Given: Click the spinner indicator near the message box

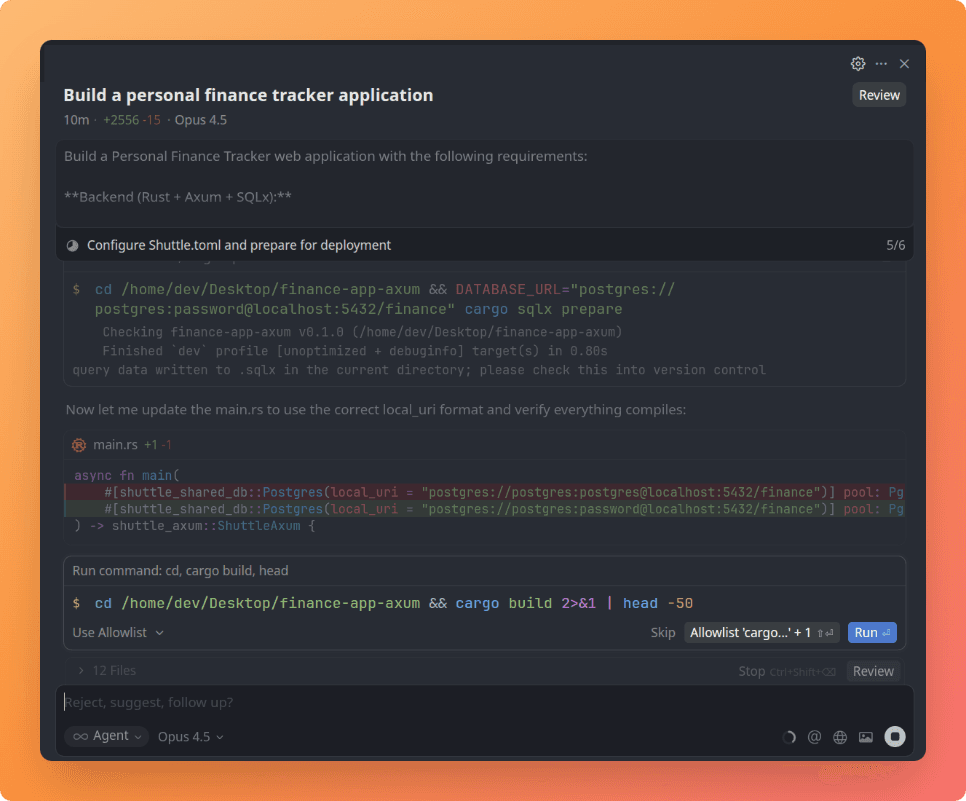Looking at the screenshot, I should tap(789, 736).
